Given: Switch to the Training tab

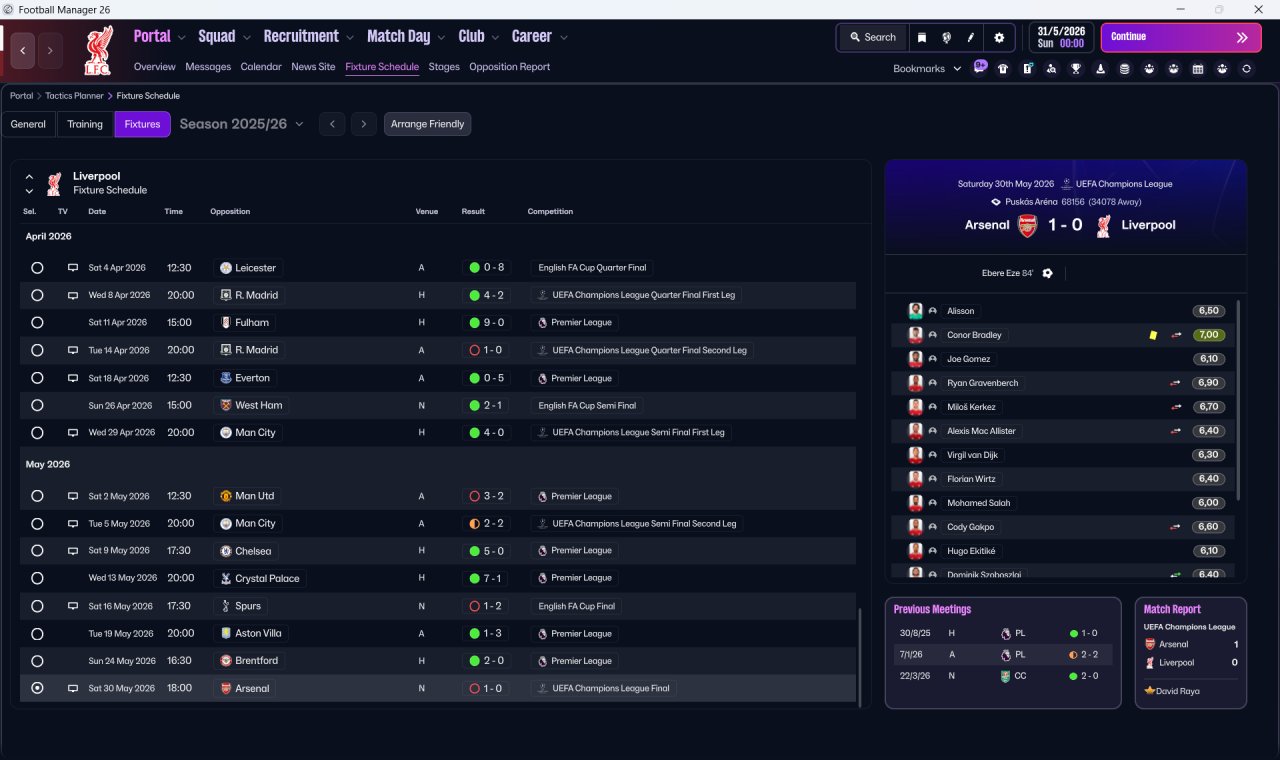Looking at the screenshot, I should tap(85, 124).
